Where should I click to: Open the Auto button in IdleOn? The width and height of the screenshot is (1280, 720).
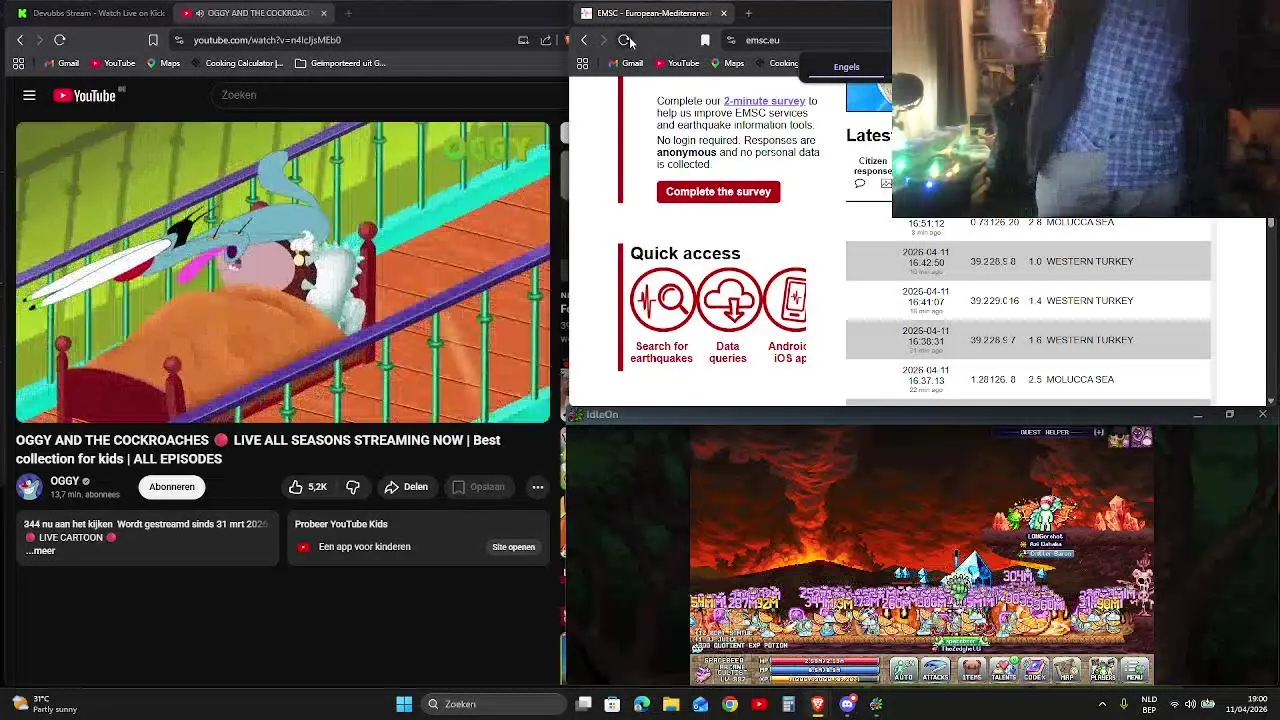pos(903,670)
